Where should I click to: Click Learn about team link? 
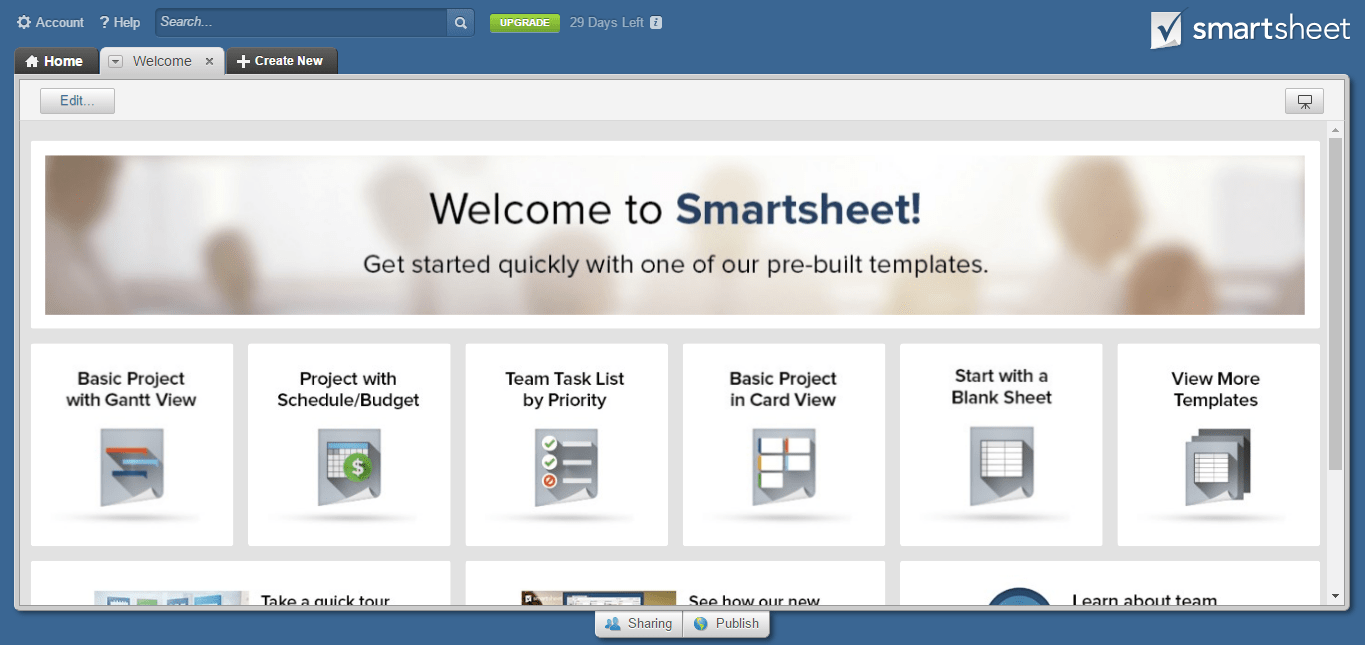1144,600
